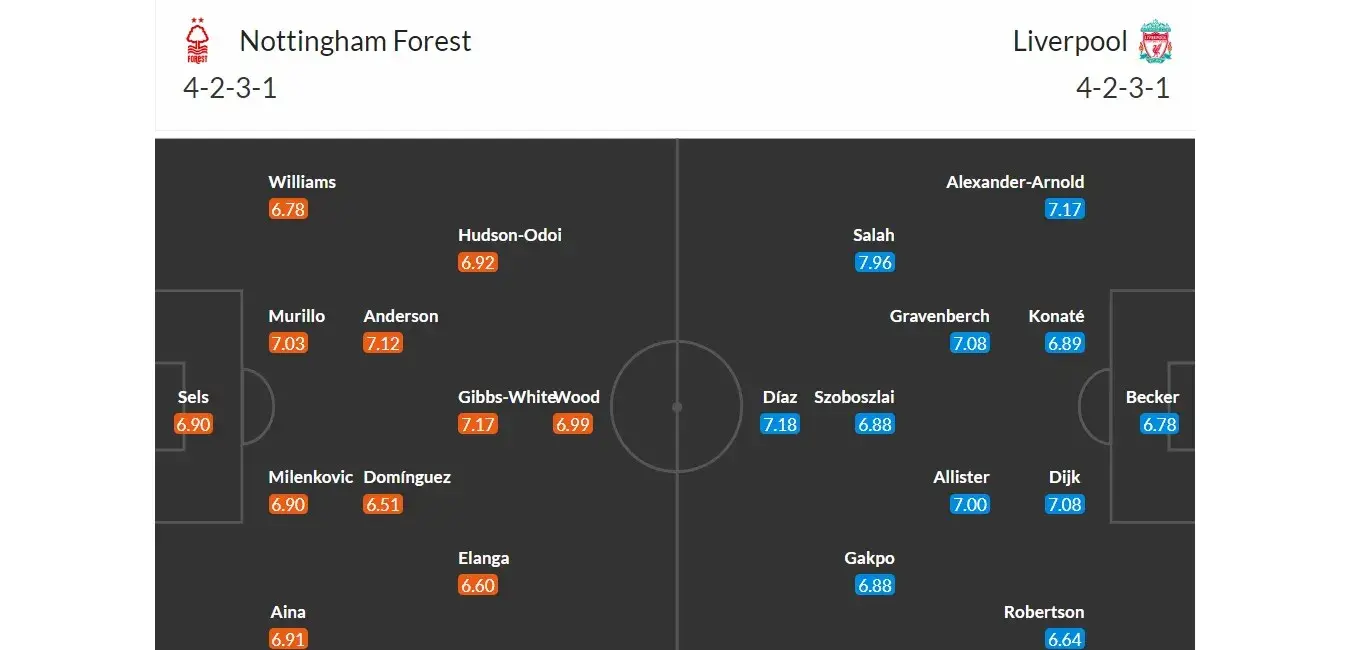Click the center spot on the pitch

point(677,407)
